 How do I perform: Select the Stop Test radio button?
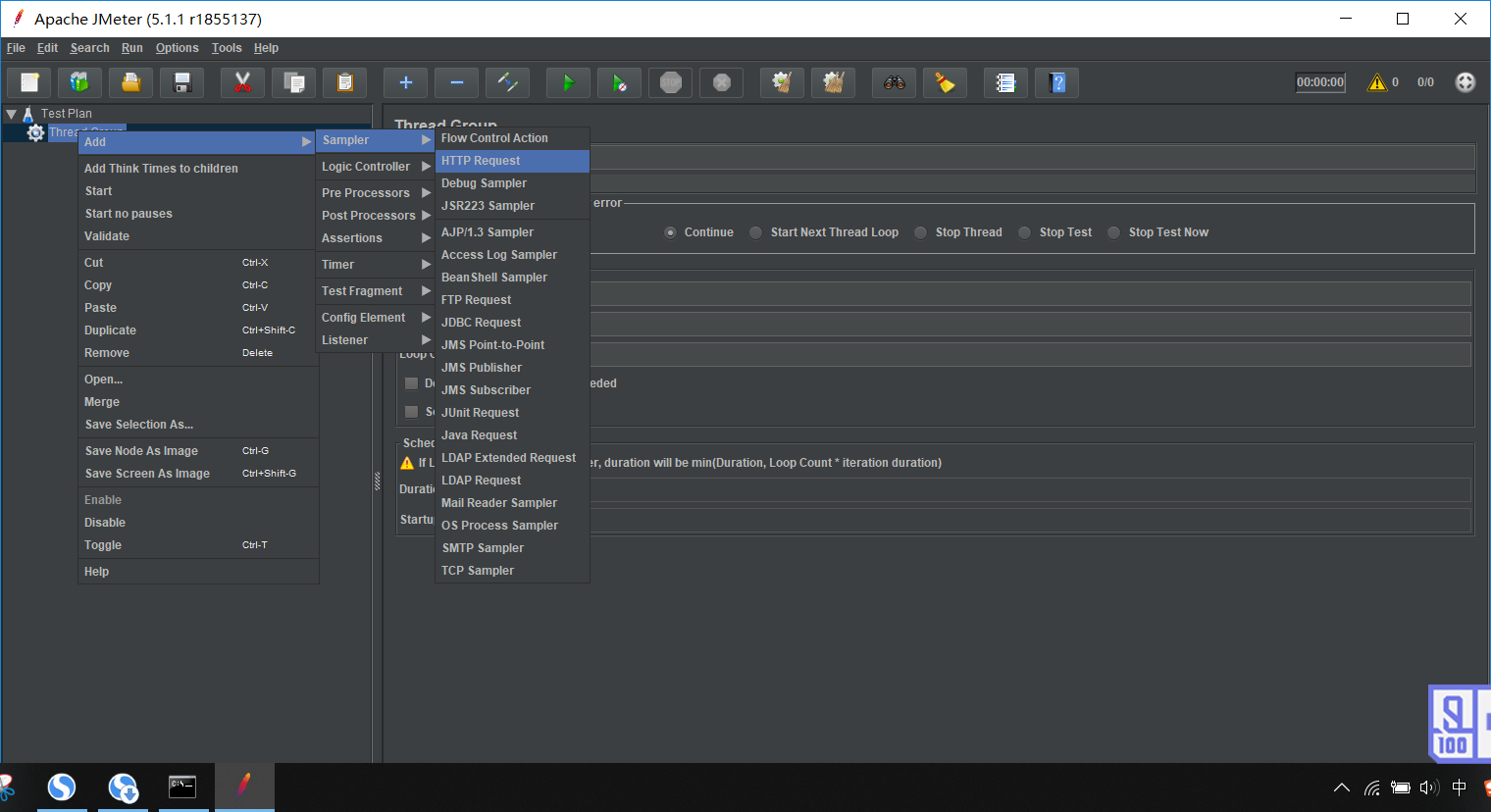tap(1024, 232)
